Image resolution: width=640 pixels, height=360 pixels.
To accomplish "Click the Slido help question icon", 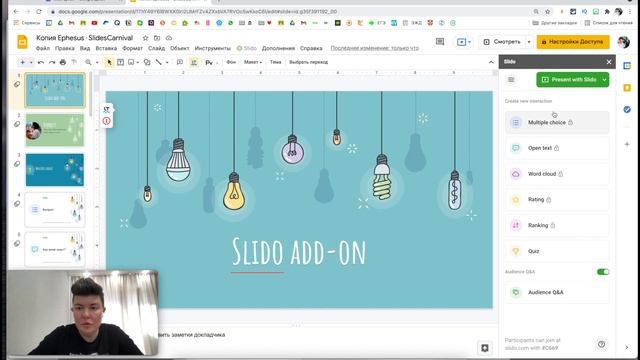I will (601, 344).
